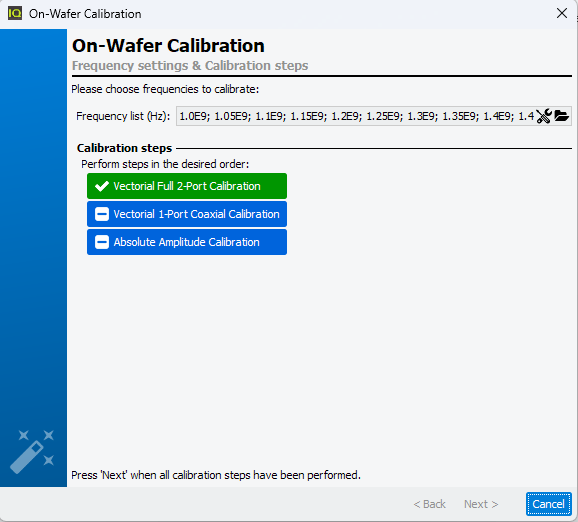Click the window title bar text
Image resolution: width=578 pixels, height=522 pixels.
85,14
